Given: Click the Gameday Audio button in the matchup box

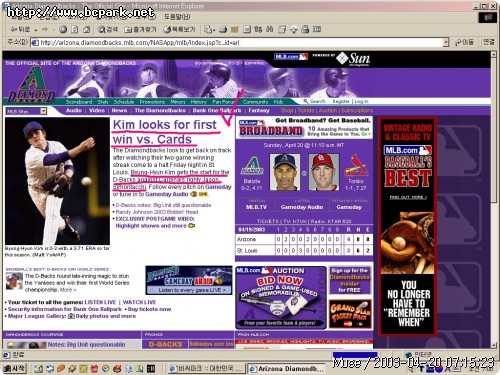Looking at the screenshot, I should (302, 207).
